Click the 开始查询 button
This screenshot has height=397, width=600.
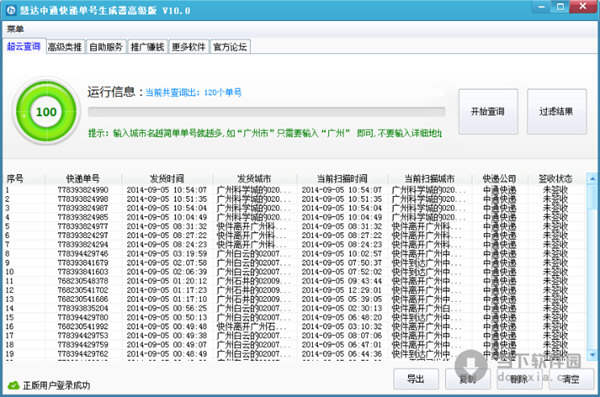point(488,112)
